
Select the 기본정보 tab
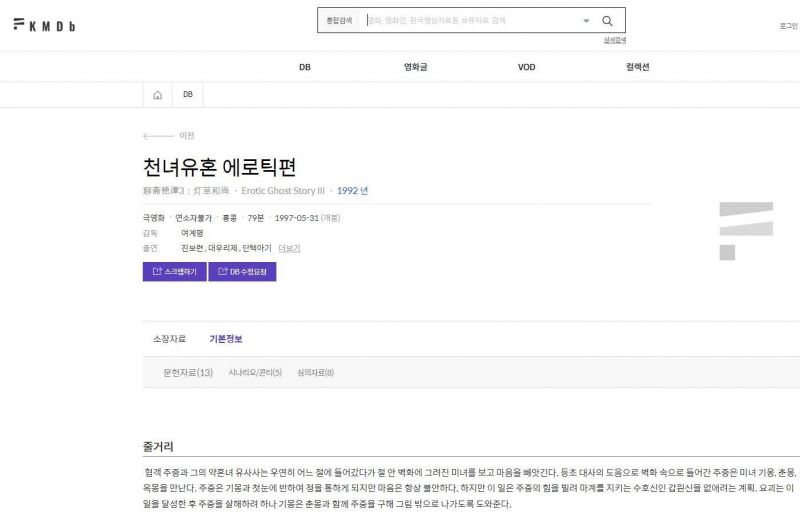tap(225, 339)
